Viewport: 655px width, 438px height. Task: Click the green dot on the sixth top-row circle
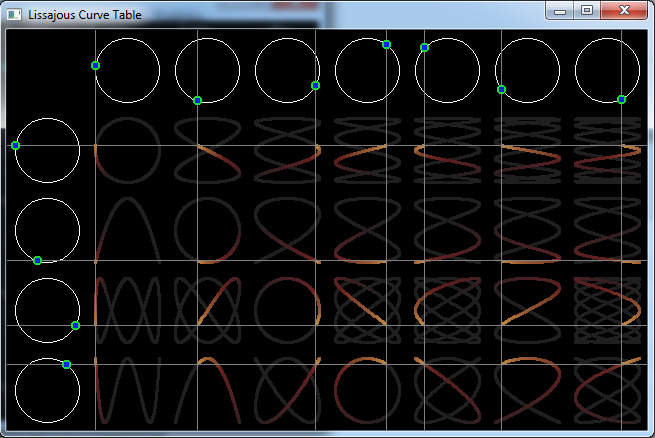(x=501, y=89)
